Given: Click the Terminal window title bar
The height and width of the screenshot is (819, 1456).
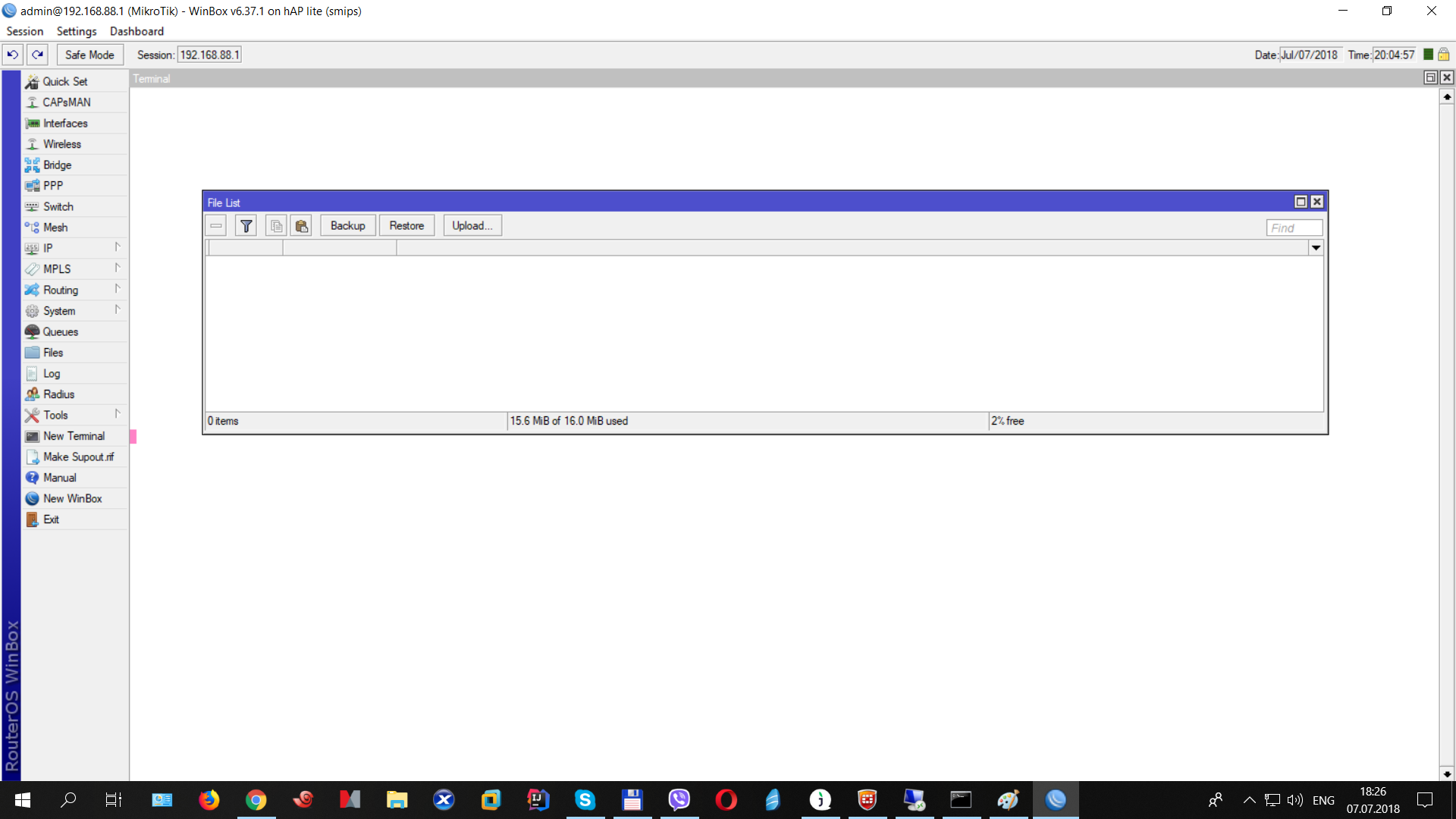Looking at the screenshot, I should coord(777,78).
